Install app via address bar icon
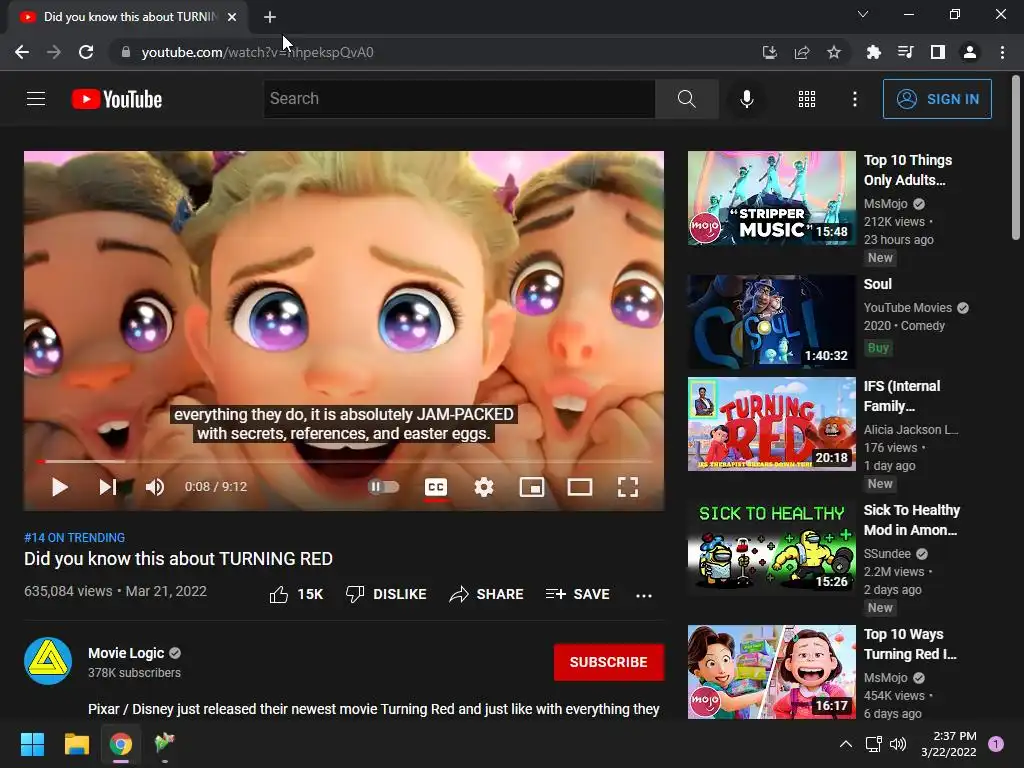The width and height of the screenshot is (1024, 768). [x=769, y=52]
